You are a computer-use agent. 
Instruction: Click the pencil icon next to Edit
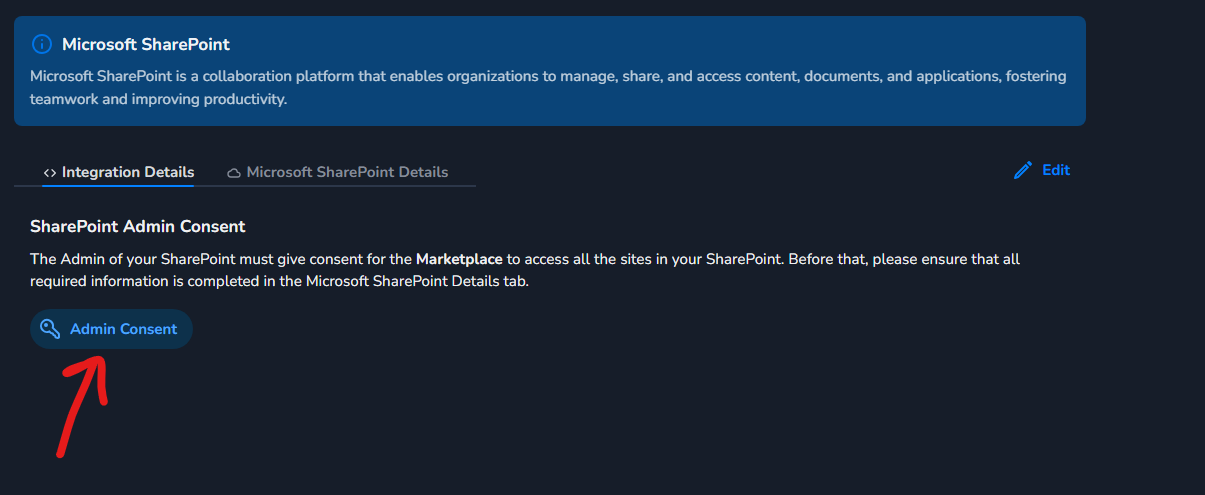click(1022, 171)
